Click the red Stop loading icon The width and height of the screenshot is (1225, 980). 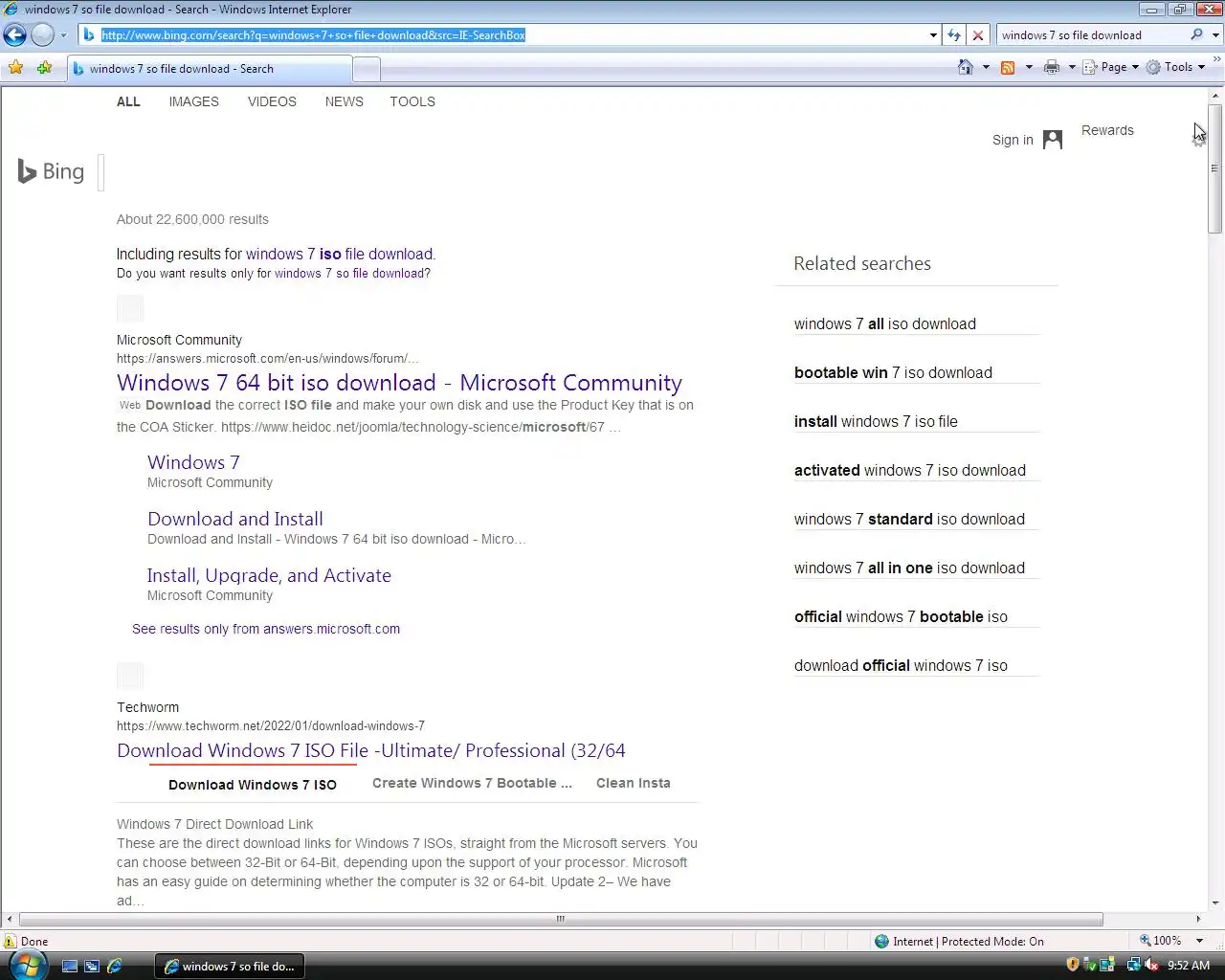[x=978, y=35]
